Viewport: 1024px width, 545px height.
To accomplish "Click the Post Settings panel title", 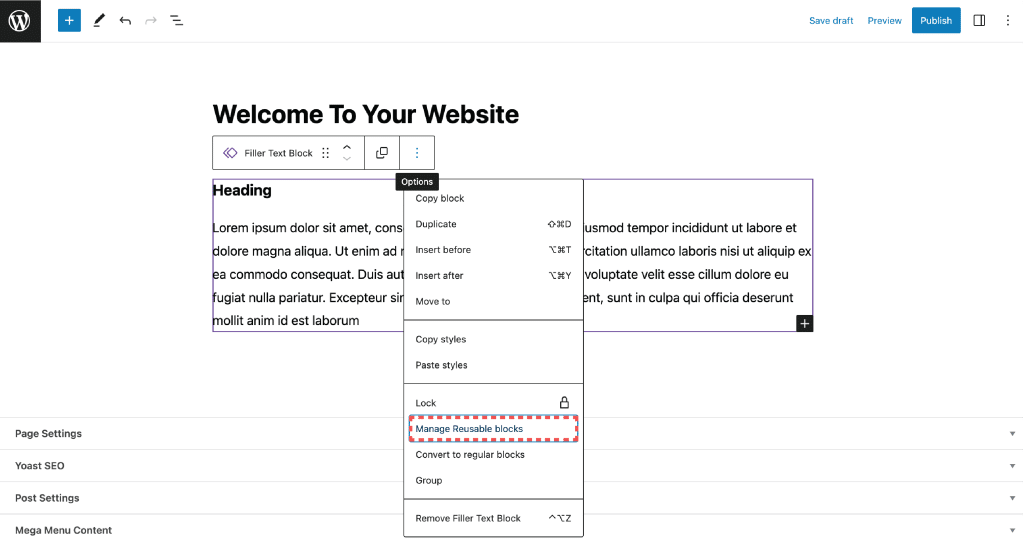I will point(47,498).
